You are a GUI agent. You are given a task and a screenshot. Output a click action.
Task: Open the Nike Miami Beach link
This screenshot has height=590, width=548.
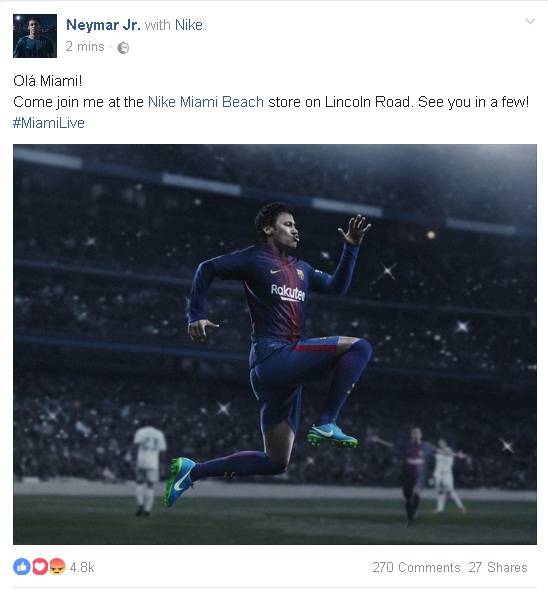coord(206,102)
